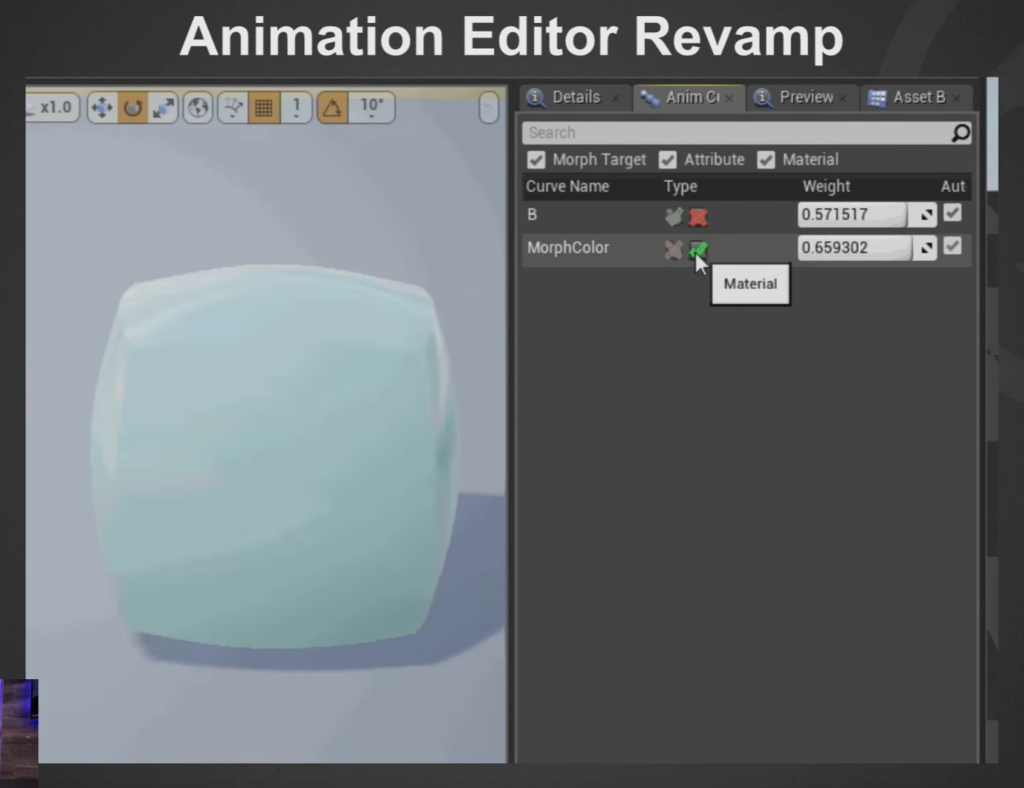
Task: Open rotation snap 10° value dropdown
Action: [x=372, y=107]
